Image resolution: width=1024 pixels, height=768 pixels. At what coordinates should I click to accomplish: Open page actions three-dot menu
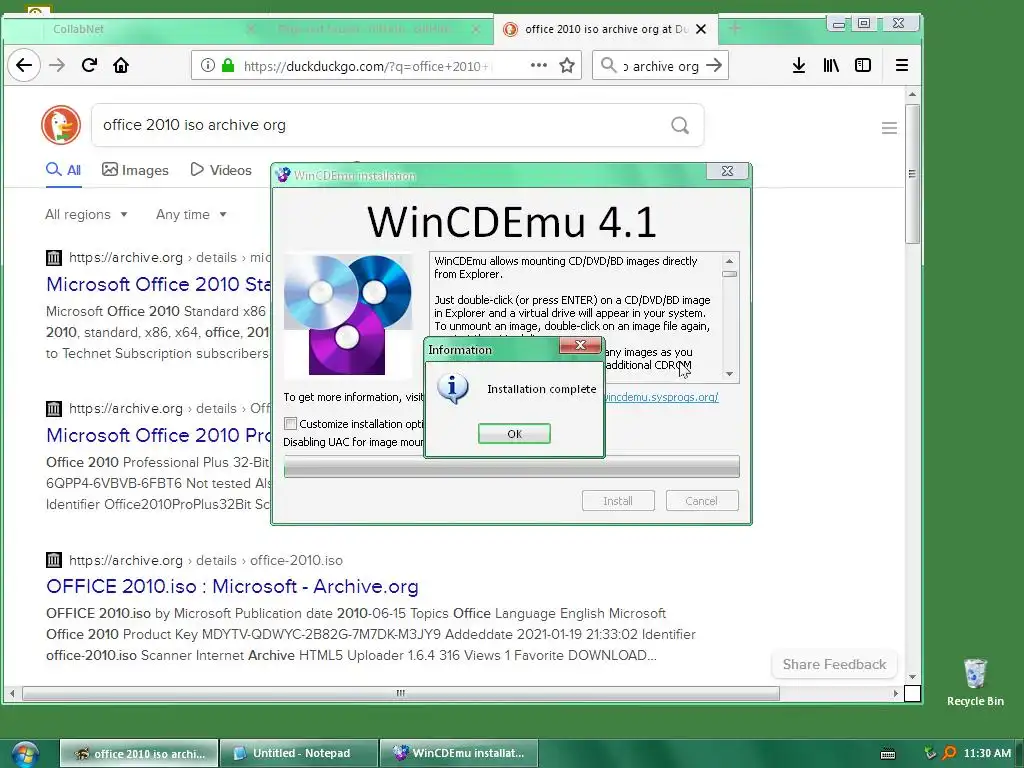point(539,65)
